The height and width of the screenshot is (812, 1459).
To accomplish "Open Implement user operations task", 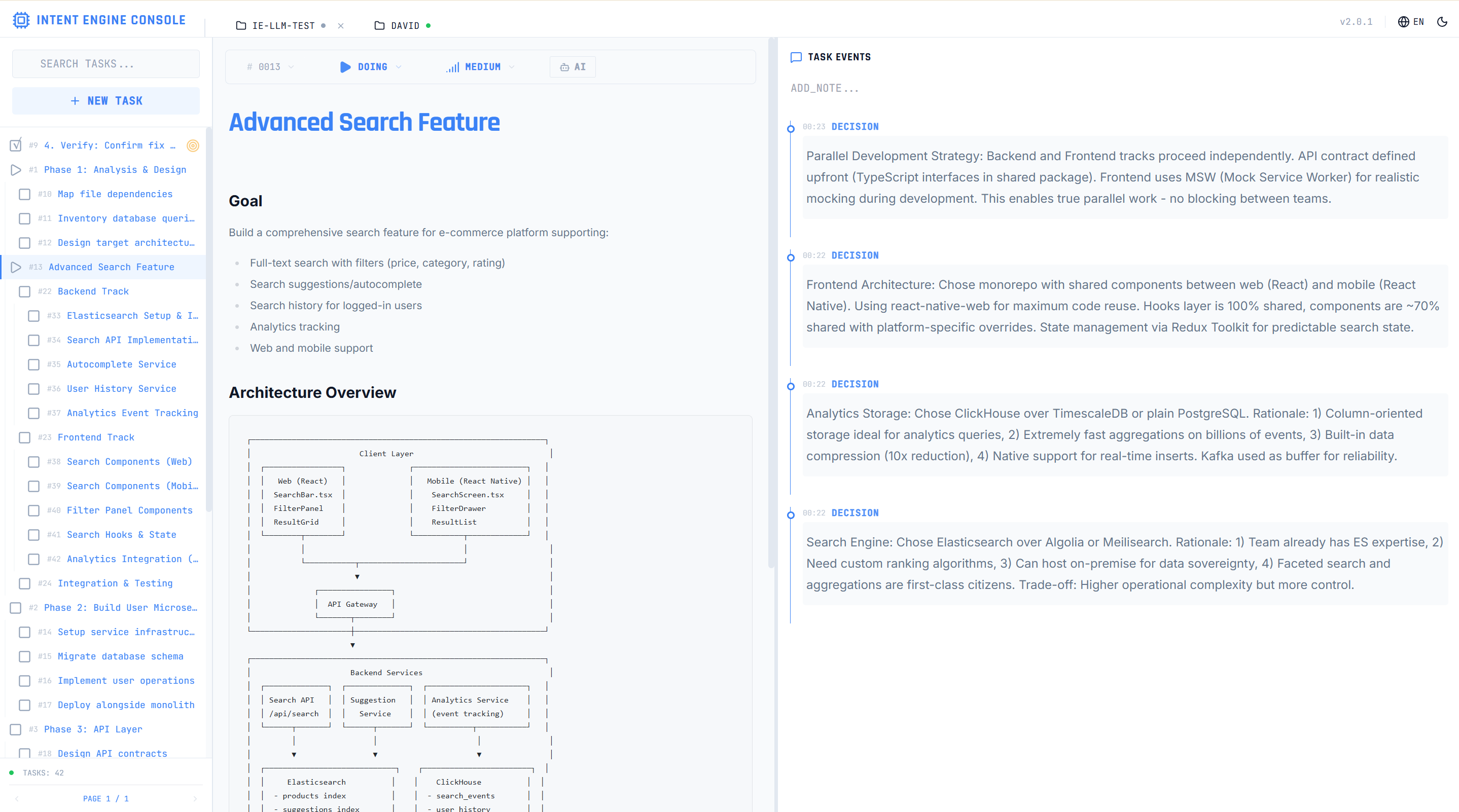I will (x=126, y=681).
